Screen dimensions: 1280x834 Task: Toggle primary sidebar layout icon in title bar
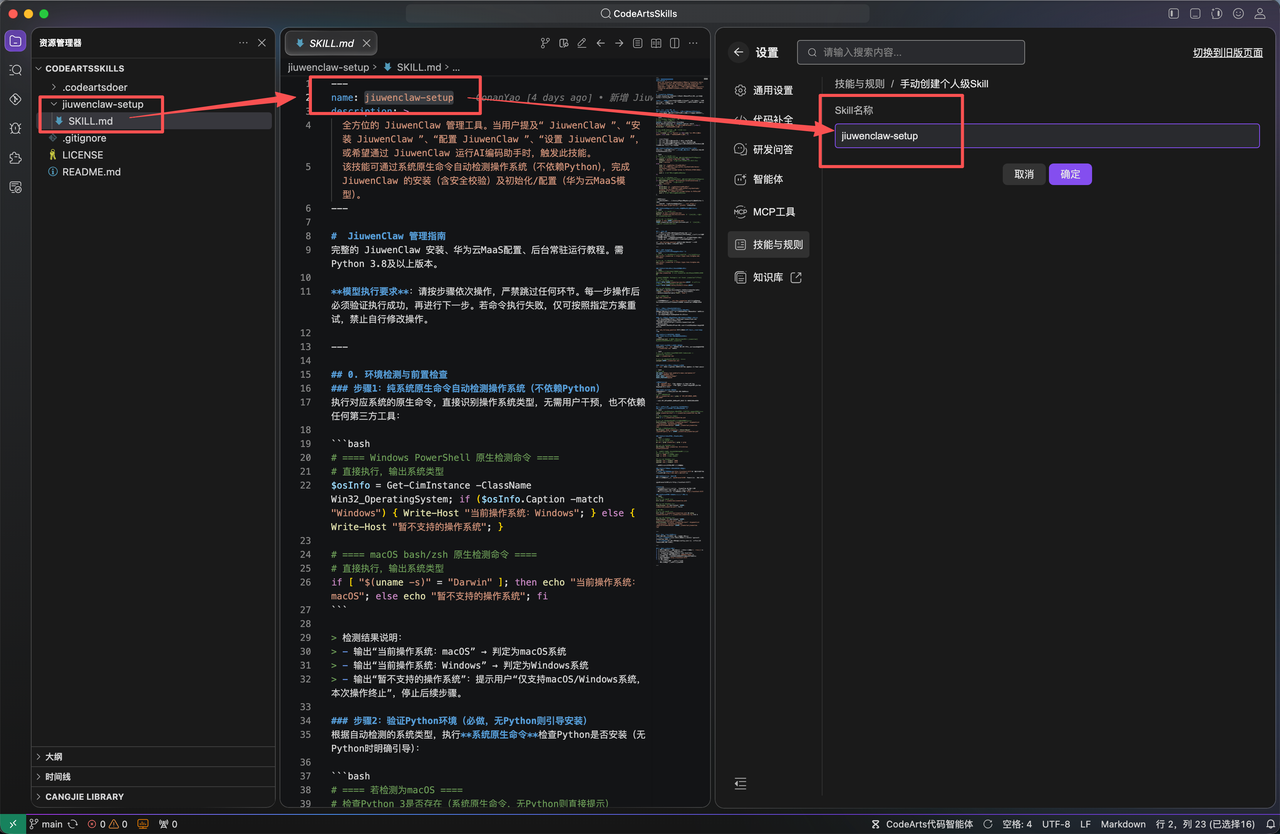(x=1173, y=13)
